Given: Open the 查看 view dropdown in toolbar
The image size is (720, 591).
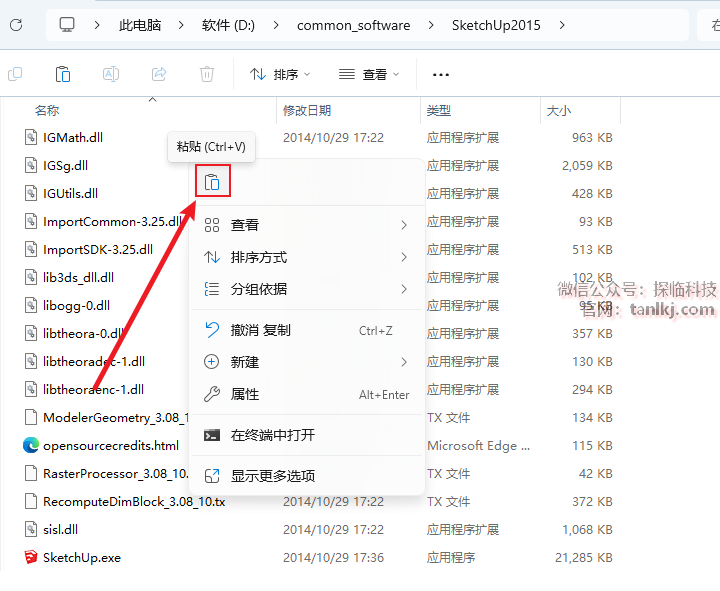Looking at the screenshot, I should [x=369, y=74].
